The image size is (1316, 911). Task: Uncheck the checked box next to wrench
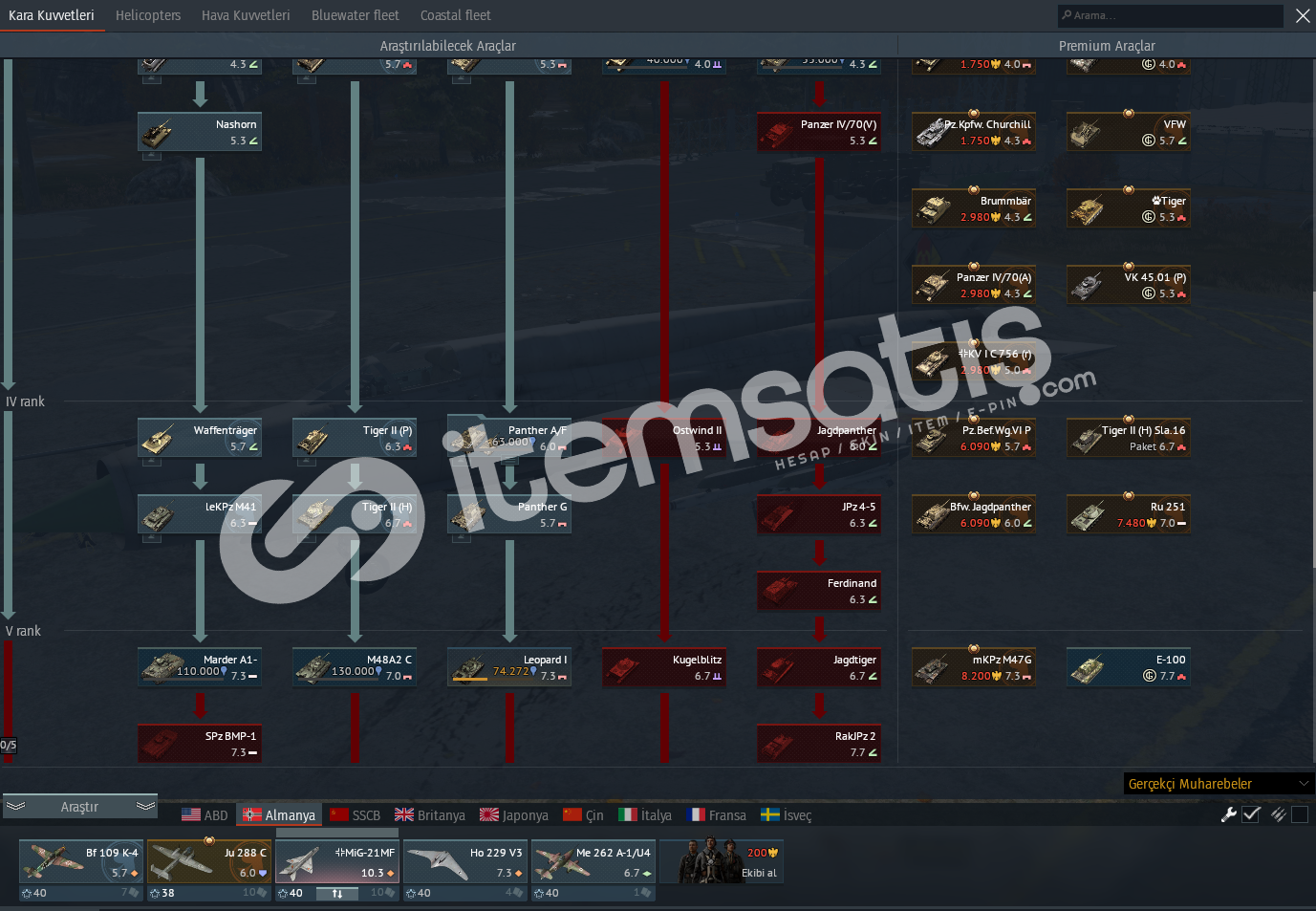click(1252, 814)
